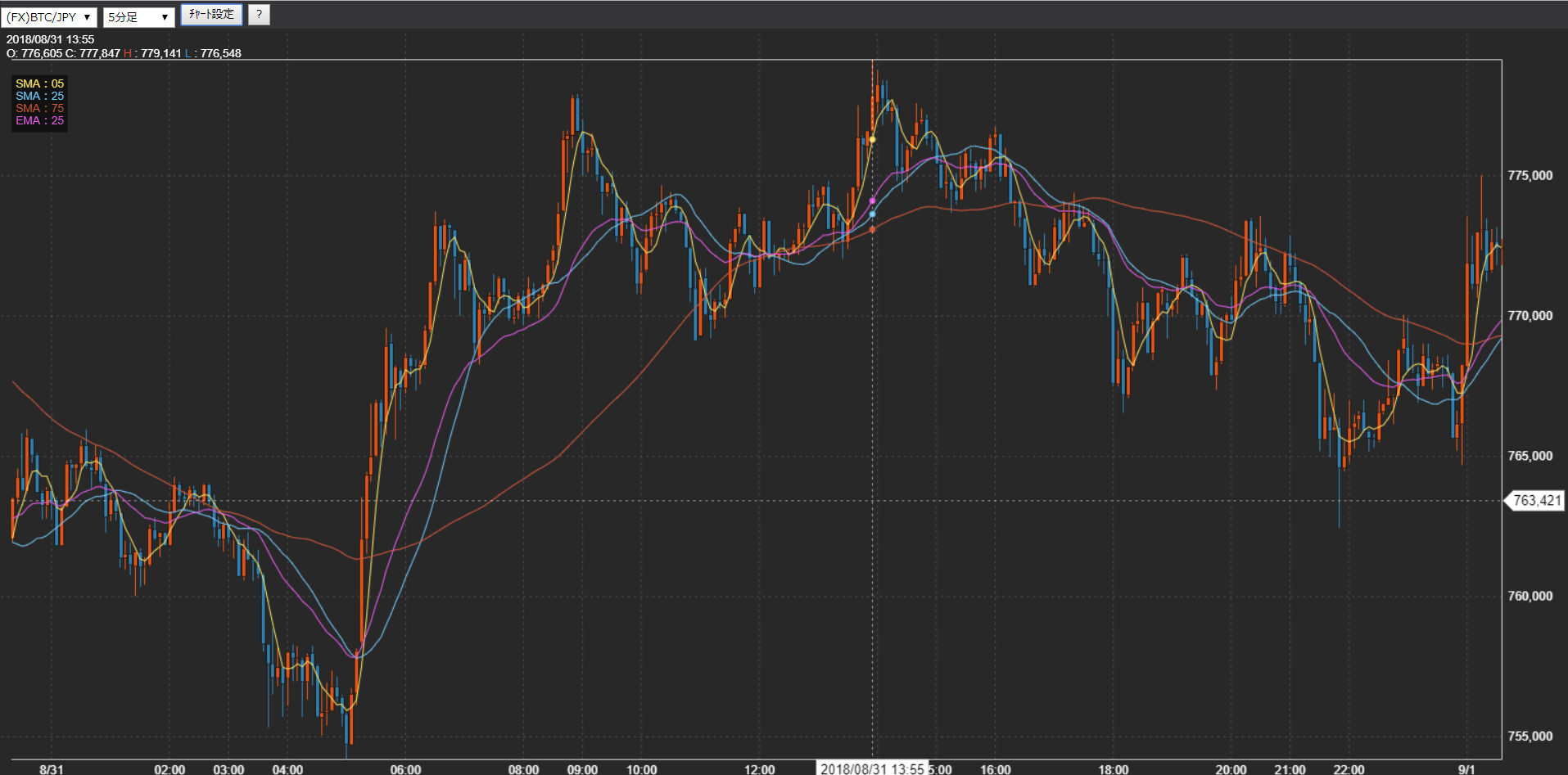Select the magenta EMA : 25 legend entry
1568x775 pixels.
(x=39, y=120)
